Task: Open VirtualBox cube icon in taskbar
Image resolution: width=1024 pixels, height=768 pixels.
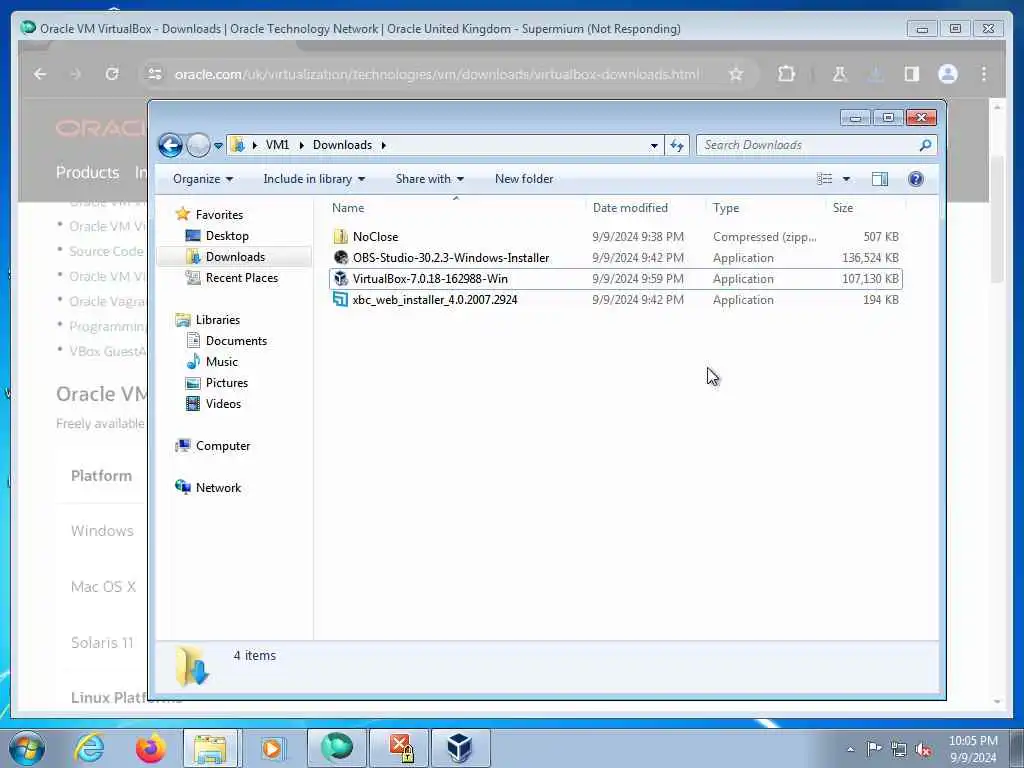Action: pos(459,748)
